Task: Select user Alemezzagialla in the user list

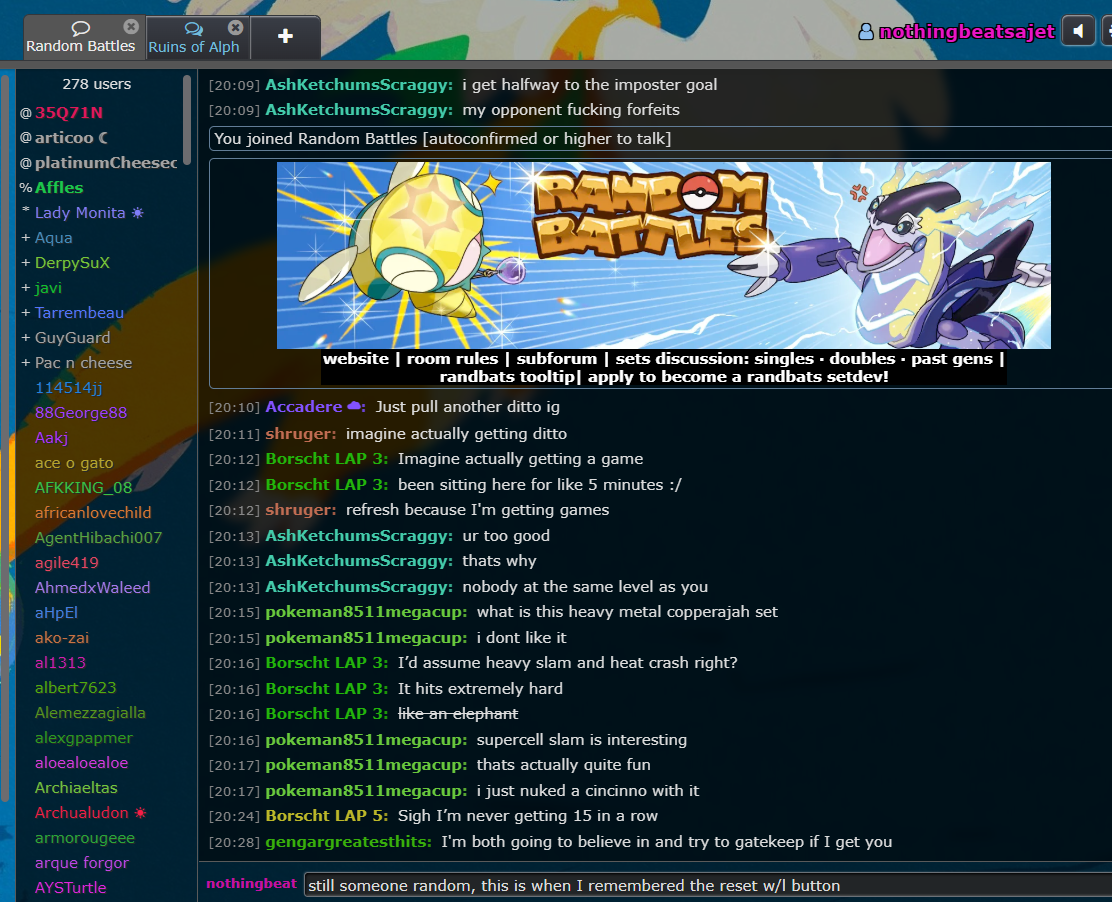Action: (90, 713)
